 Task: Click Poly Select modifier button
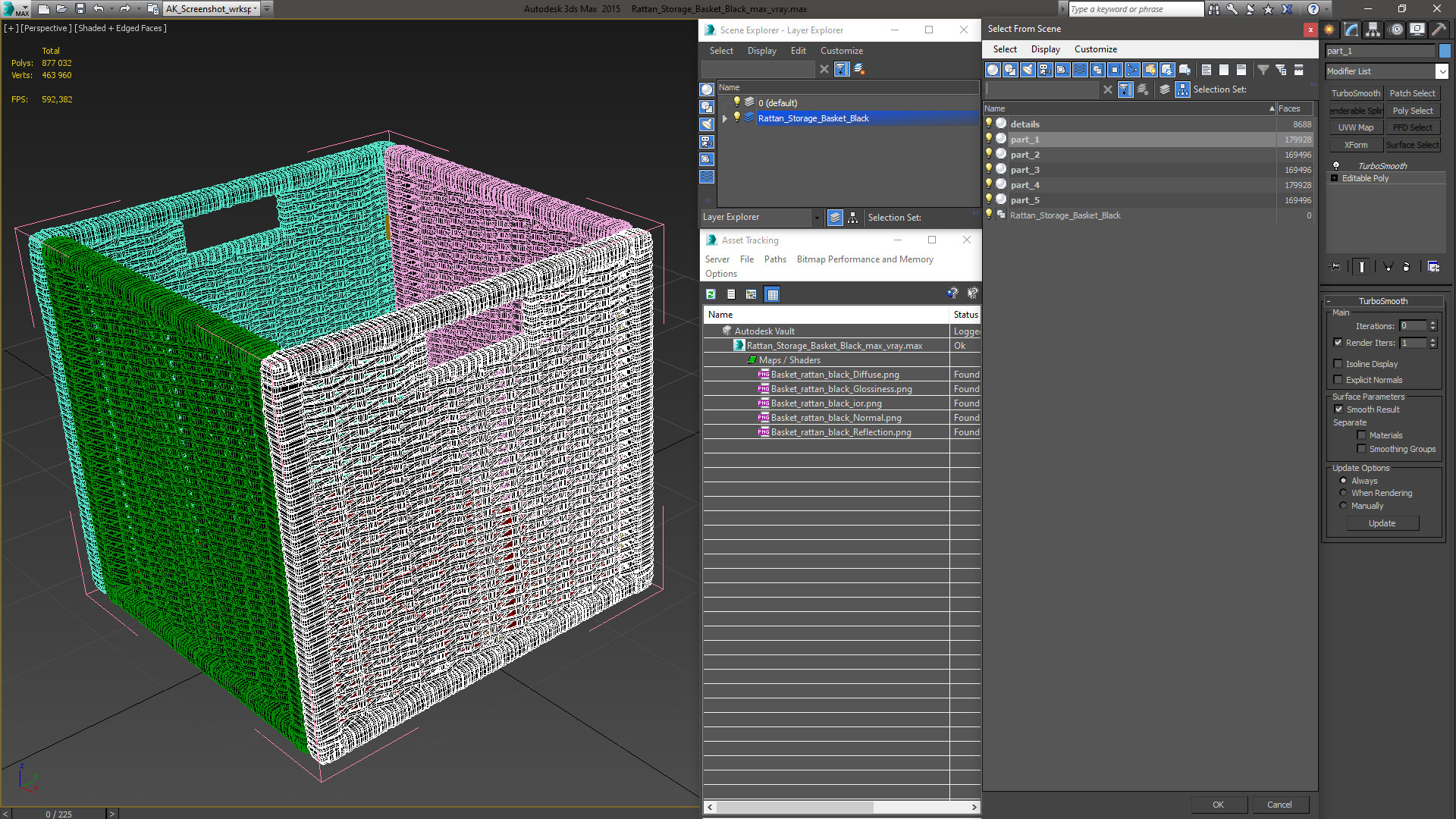click(x=1413, y=111)
